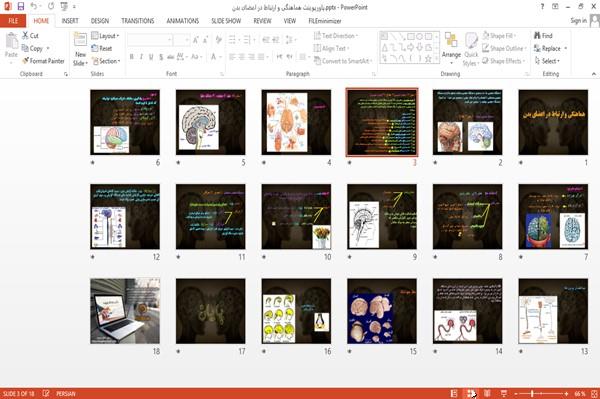Open Font dialog launcher
Image resolution: width=600 pixels, height=399 pixels.
coord(222,74)
